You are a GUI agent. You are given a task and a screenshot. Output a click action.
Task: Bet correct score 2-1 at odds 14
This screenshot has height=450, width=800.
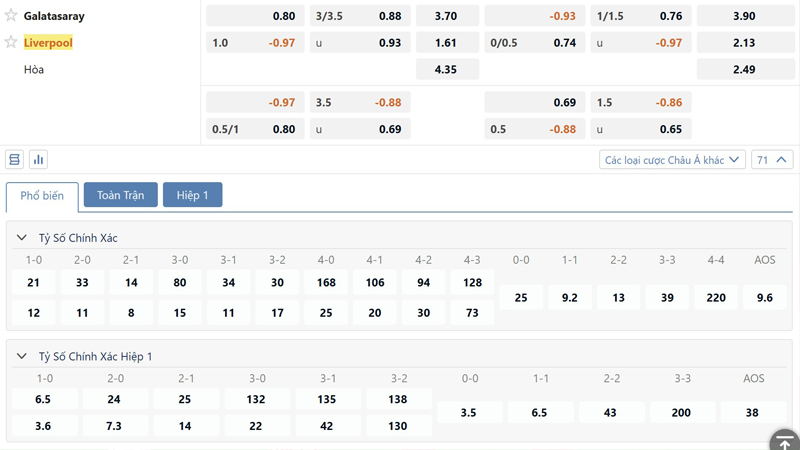(x=131, y=282)
